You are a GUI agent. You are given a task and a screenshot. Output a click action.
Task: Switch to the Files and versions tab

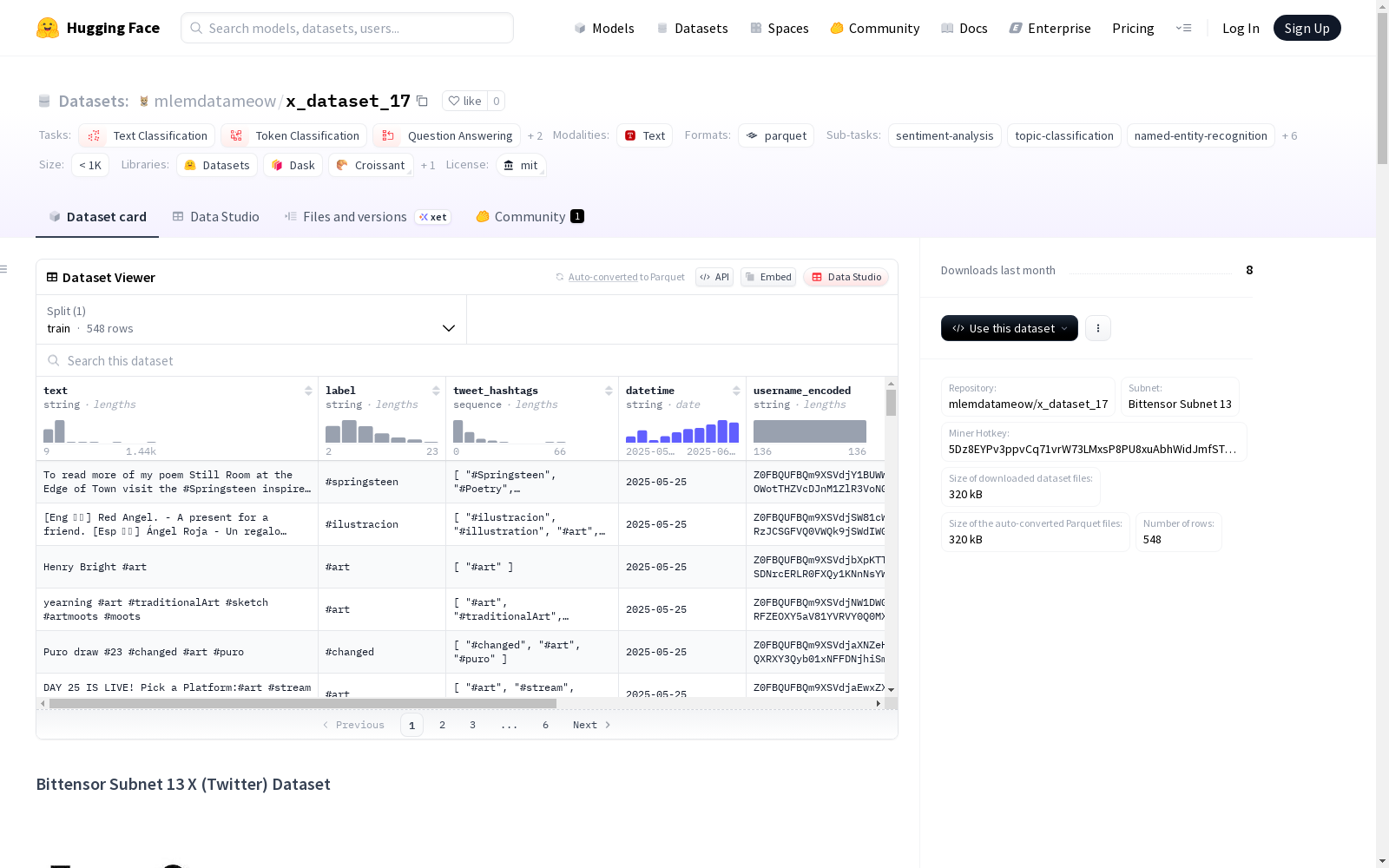point(367,217)
